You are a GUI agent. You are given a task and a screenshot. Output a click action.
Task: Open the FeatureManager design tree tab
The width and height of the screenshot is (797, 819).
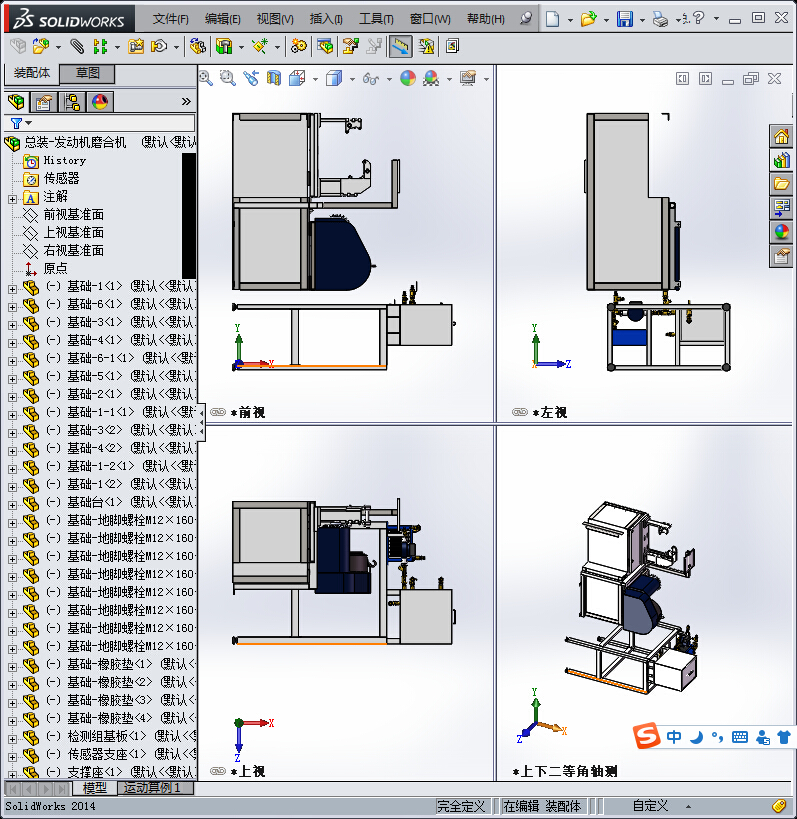pos(16,101)
